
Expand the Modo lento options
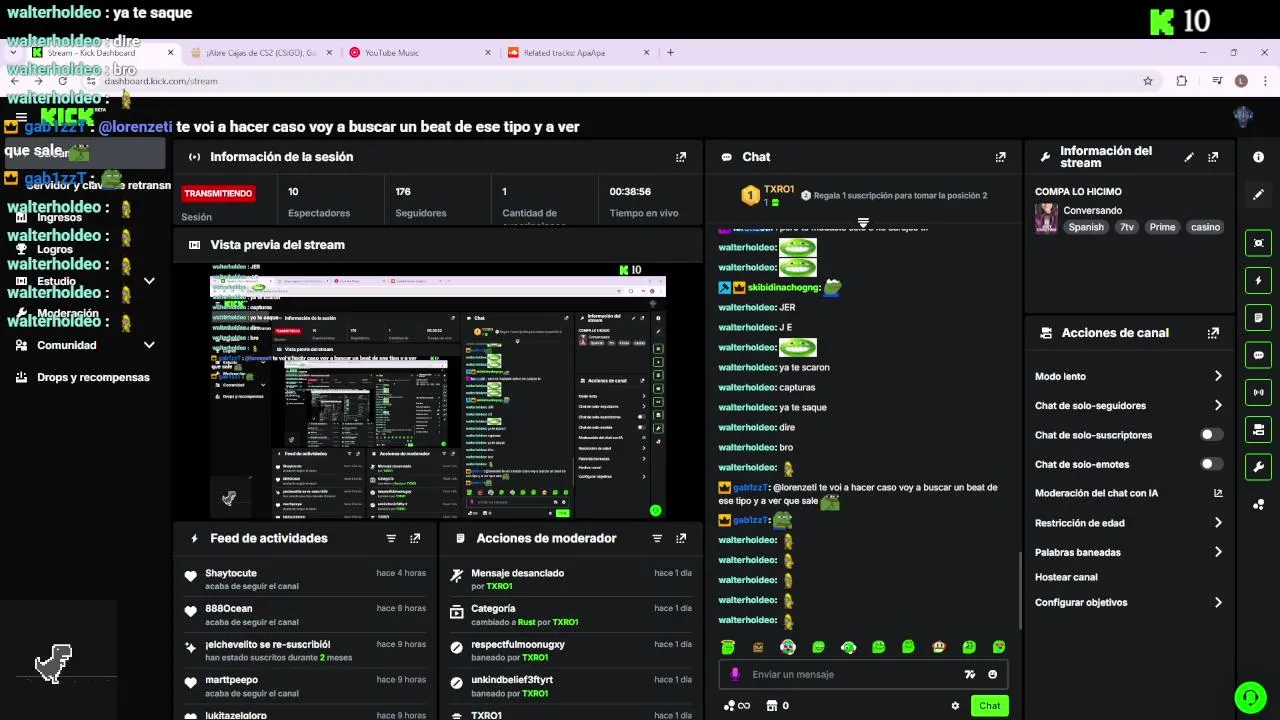click(1218, 376)
